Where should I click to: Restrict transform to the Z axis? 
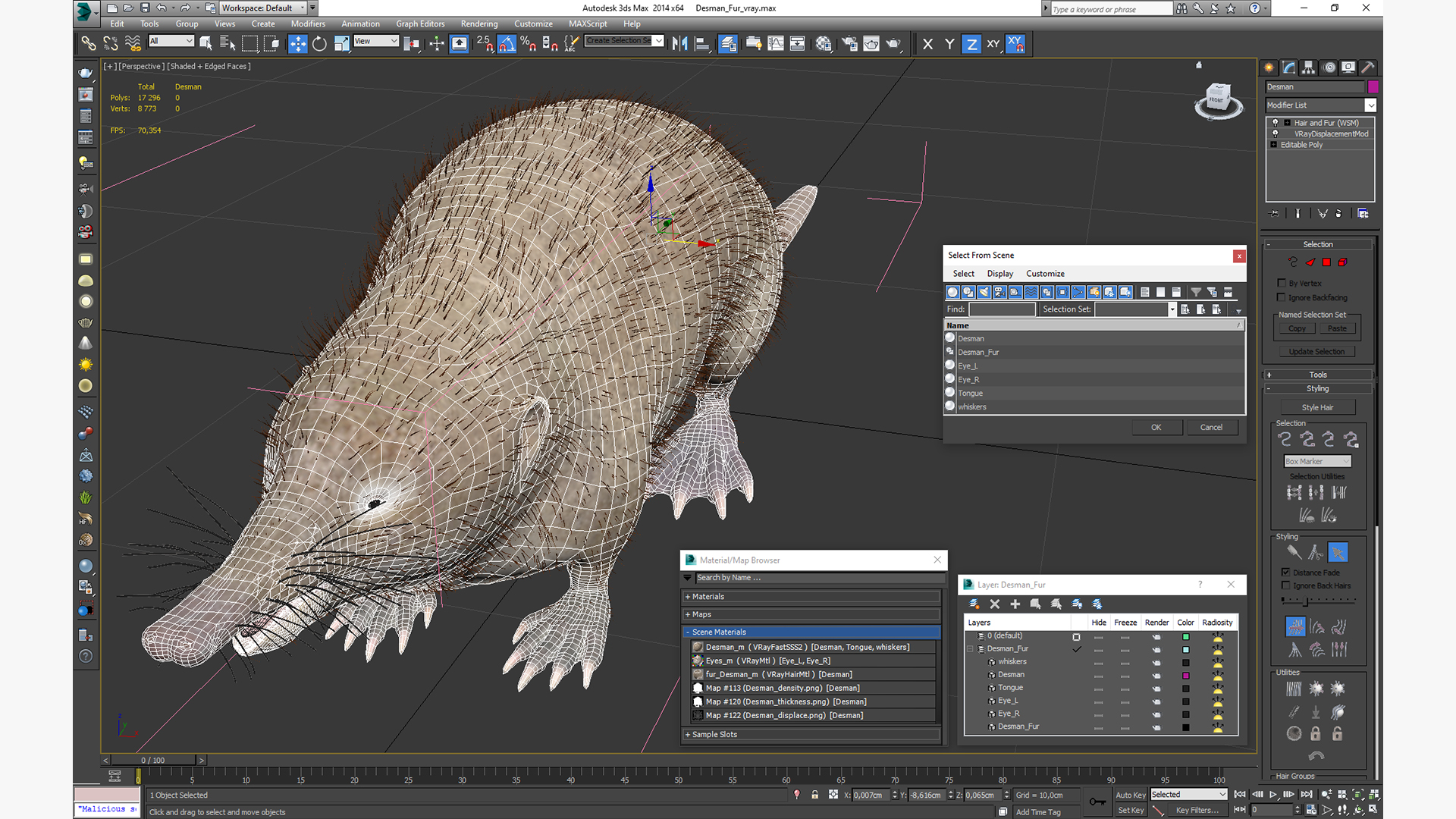coord(971,44)
